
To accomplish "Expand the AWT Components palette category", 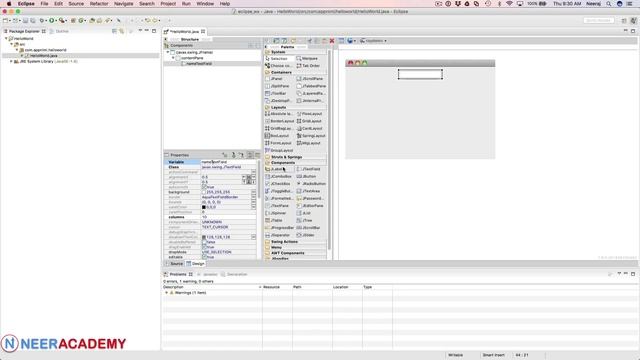I will click(296, 253).
